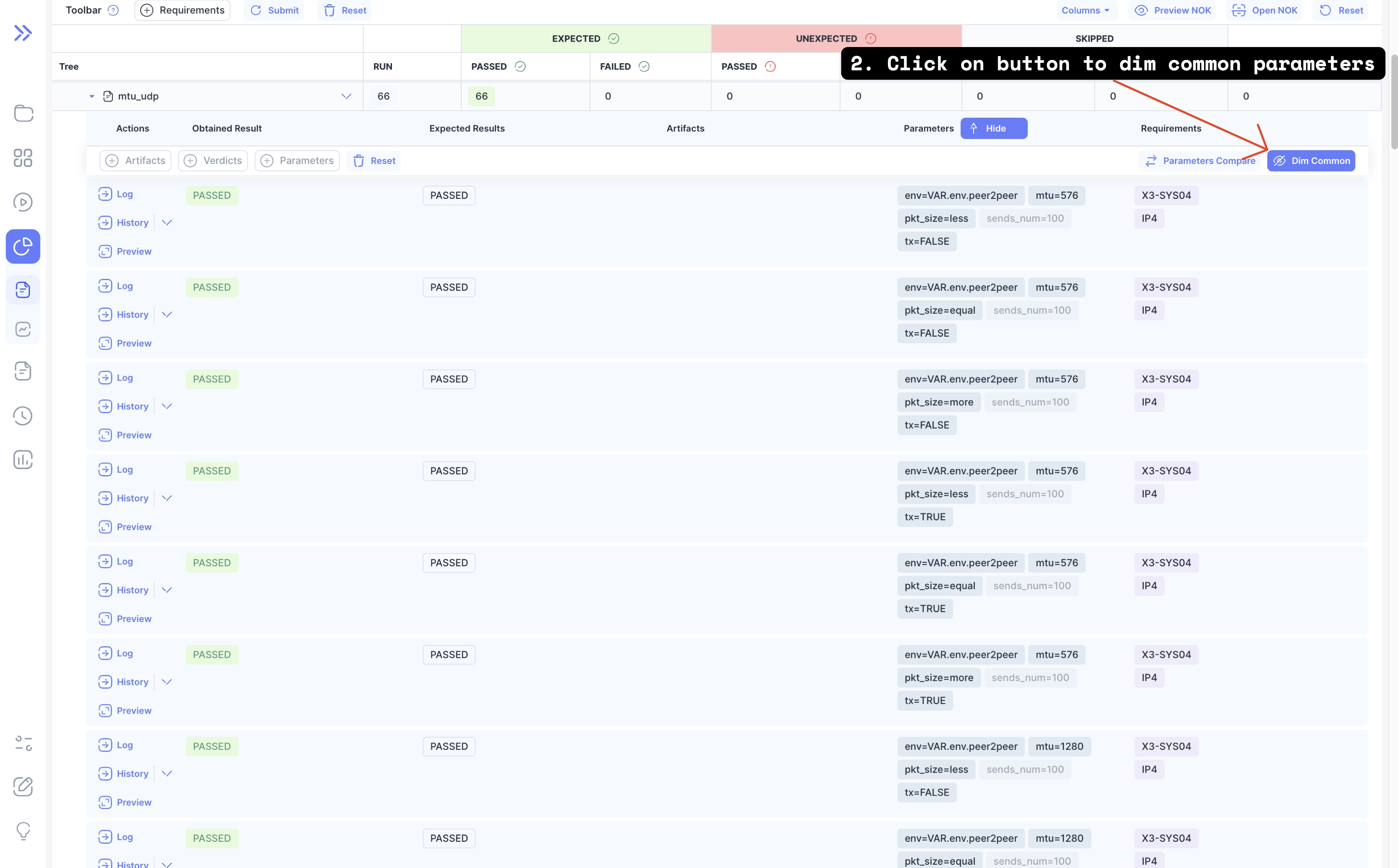Open the lightbulb tips icon
Screen dimensions: 1398x868
pos(23,831)
